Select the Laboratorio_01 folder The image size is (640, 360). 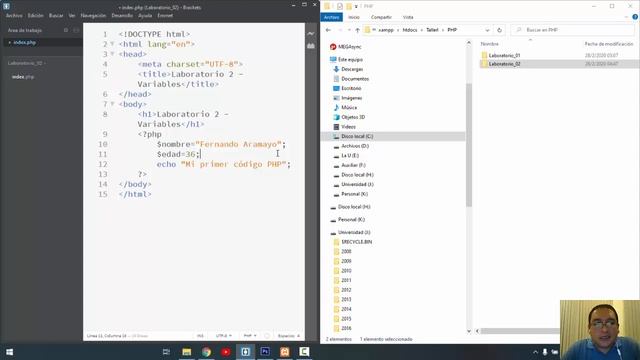tap(504, 55)
